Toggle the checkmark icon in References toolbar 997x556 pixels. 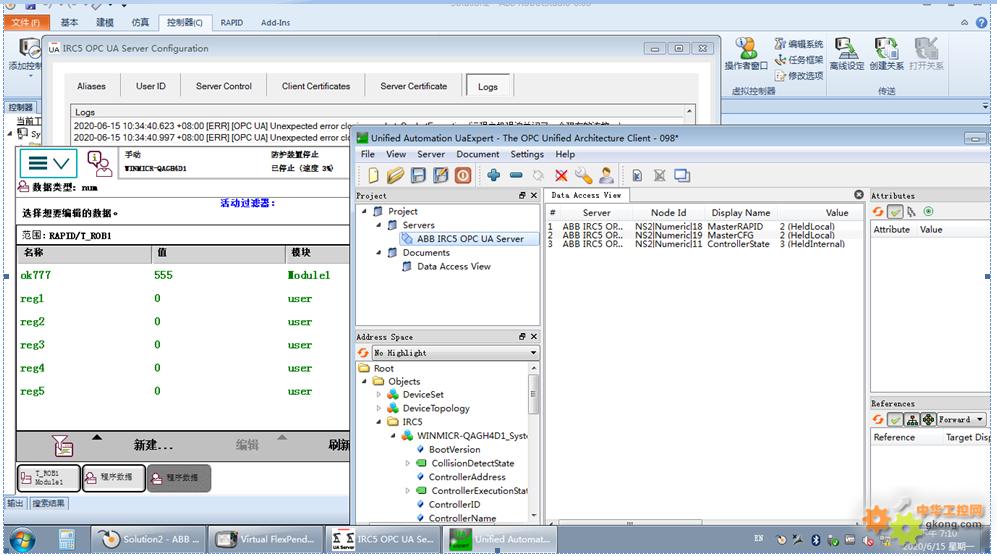point(895,419)
